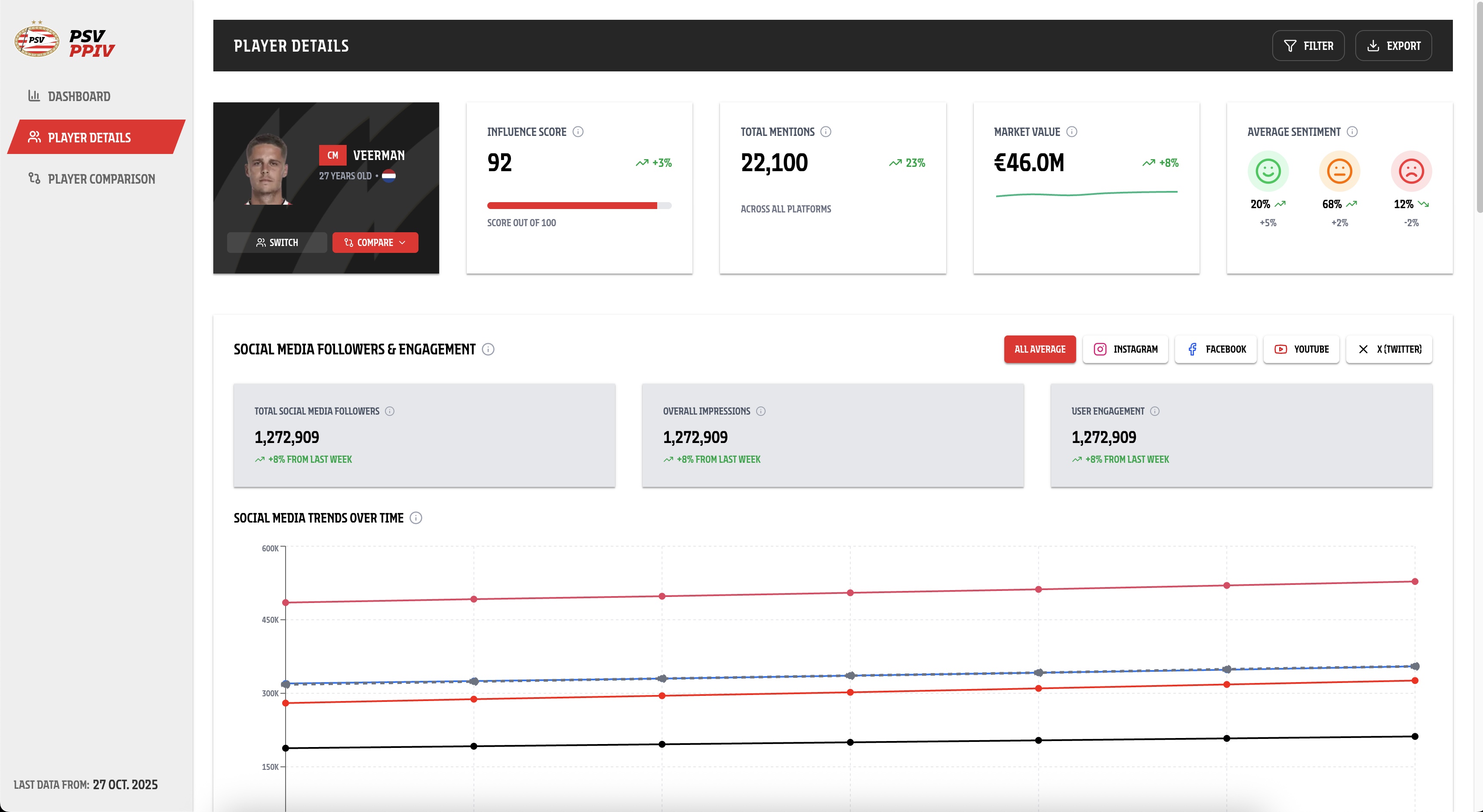Screen dimensions: 1483x812
Task: Select the Instagram platform filter
Action: point(1126,349)
